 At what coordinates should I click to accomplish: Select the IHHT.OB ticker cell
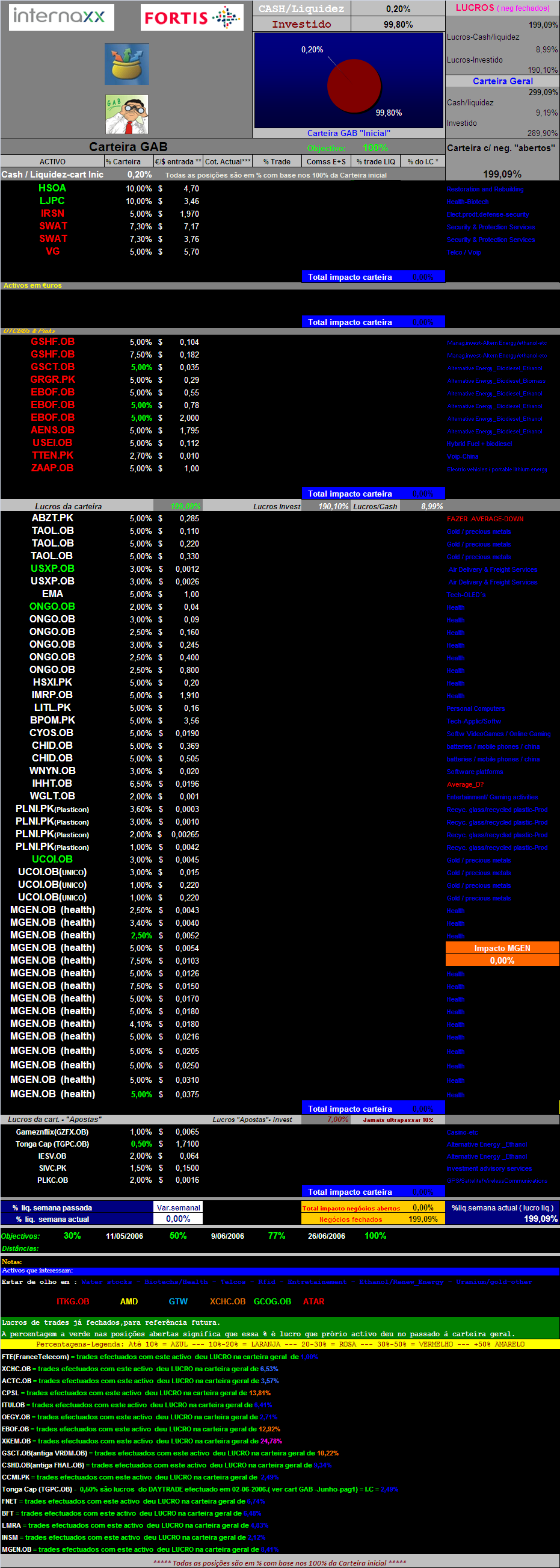[52, 783]
